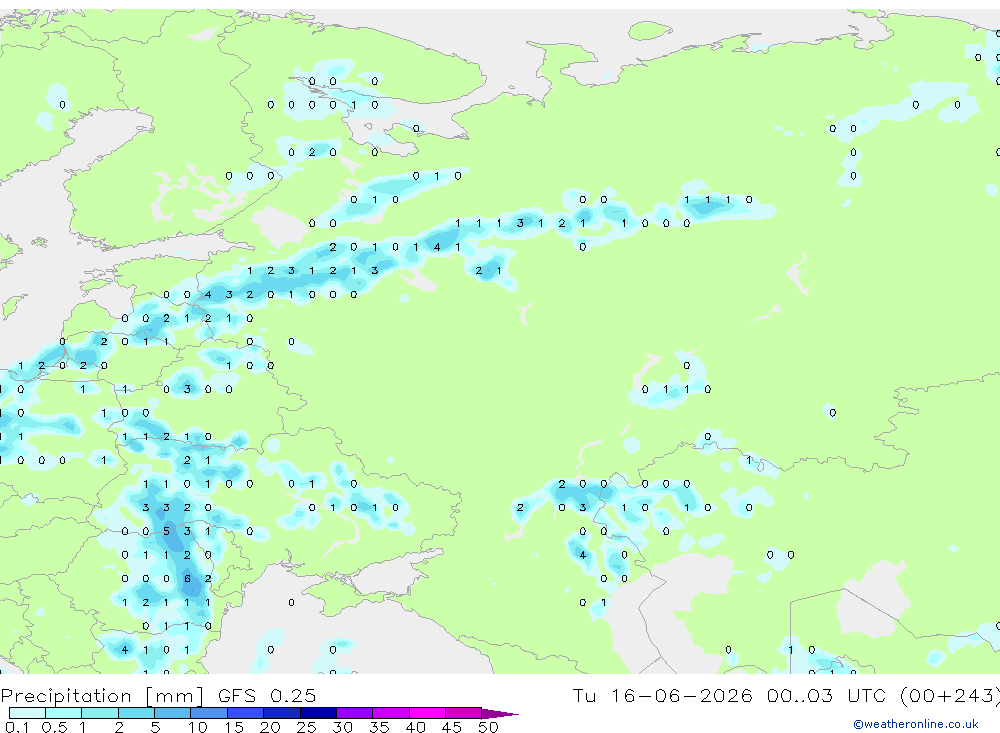
Task: Select the 0.5–1 mm legend color swatch
Action: (x=63, y=713)
